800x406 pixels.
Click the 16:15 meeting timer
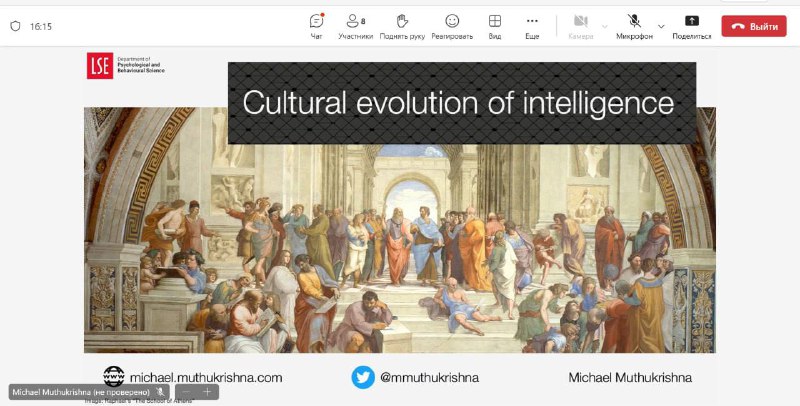click(41, 27)
